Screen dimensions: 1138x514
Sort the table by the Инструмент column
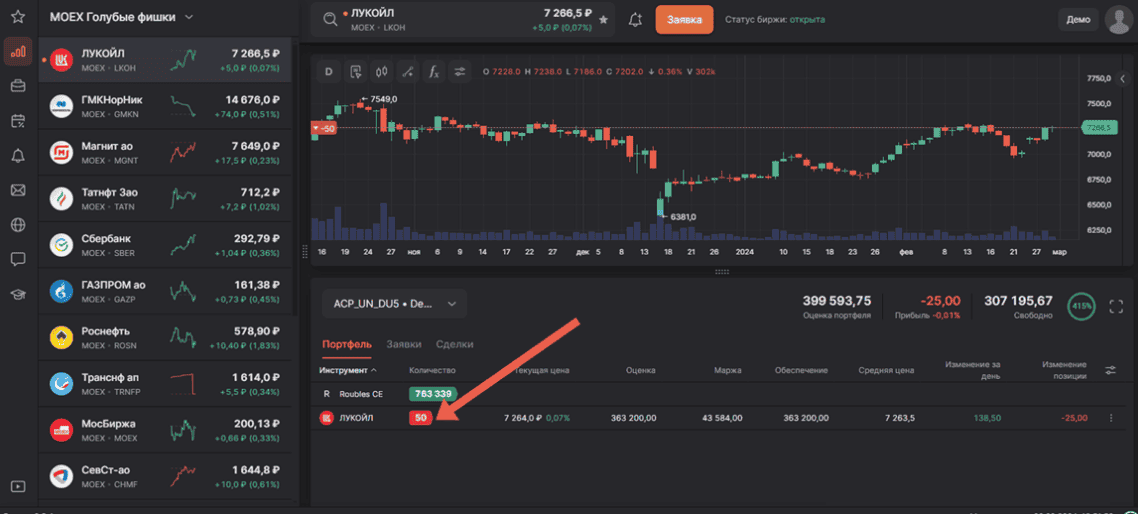[x=348, y=370]
